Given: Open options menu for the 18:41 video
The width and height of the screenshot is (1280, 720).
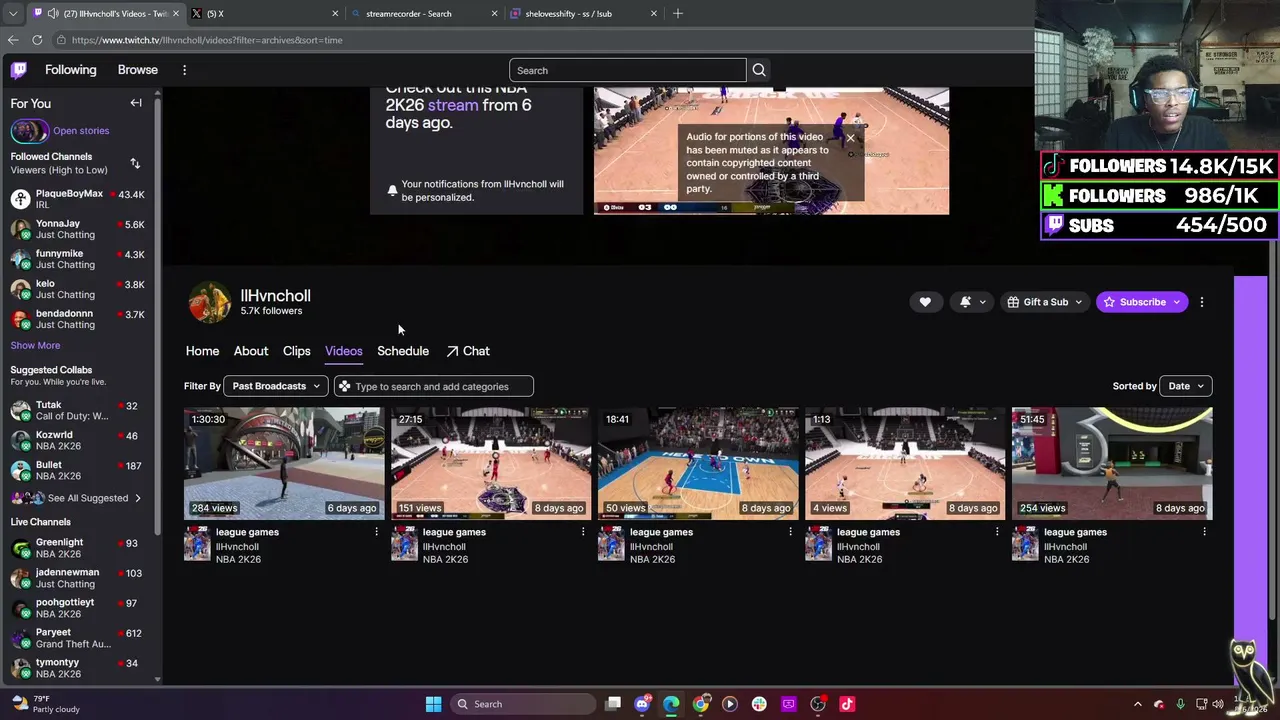Looking at the screenshot, I should tap(790, 532).
